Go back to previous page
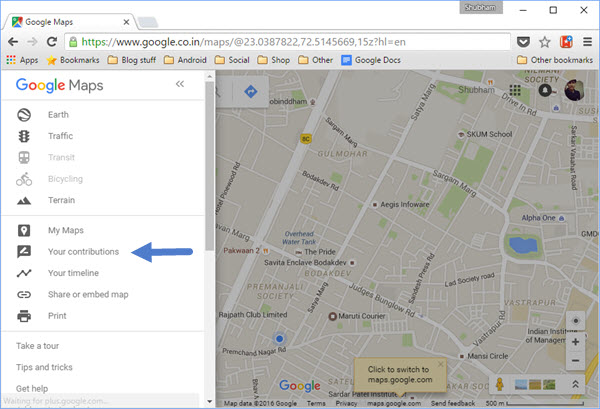 coord(13,42)
